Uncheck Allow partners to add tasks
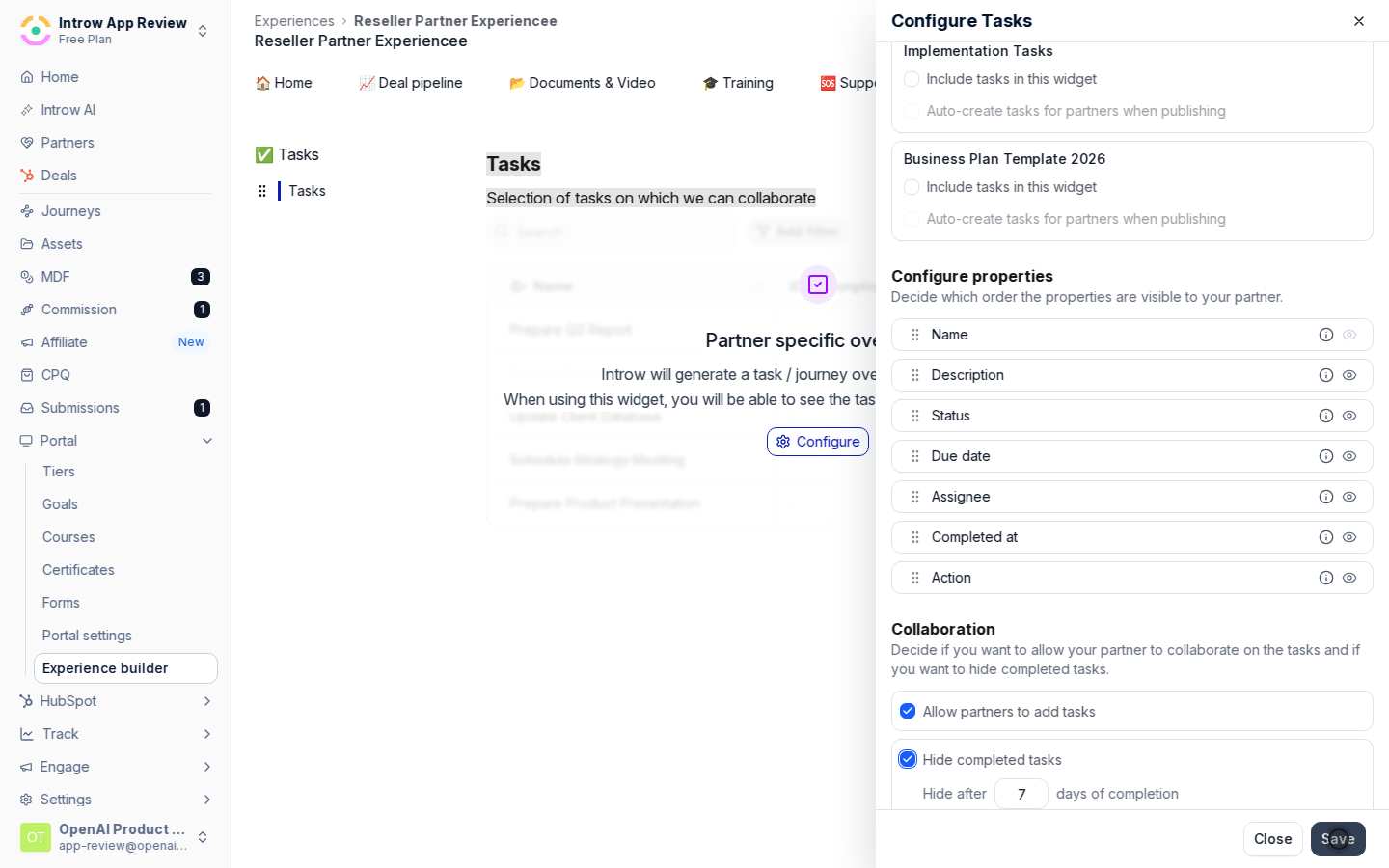This screenshot has width=1389, height=868. (908, 711)
